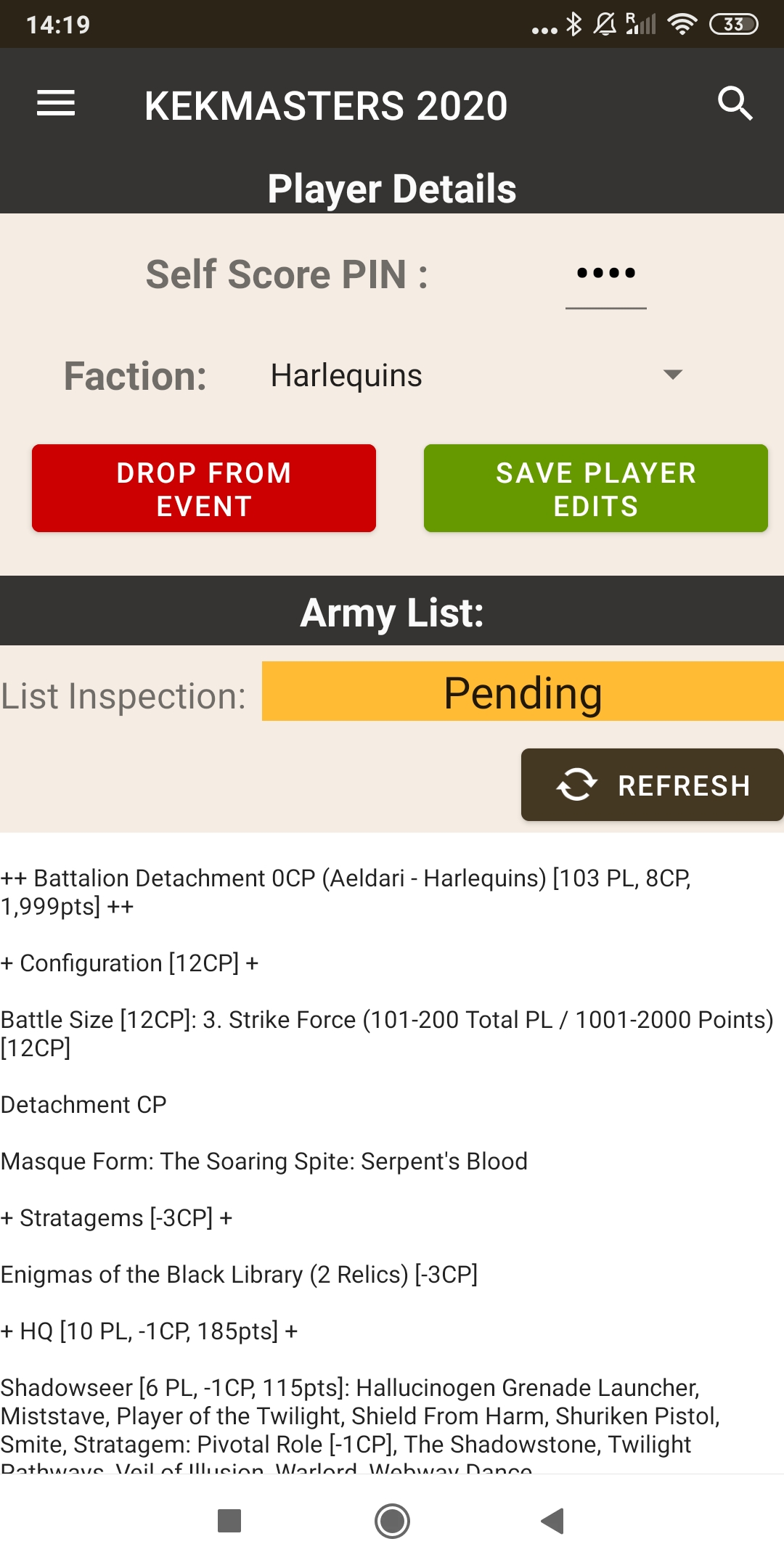
Task: Tap the Wi-Fi status icon
Action: (x=682, y=24)
